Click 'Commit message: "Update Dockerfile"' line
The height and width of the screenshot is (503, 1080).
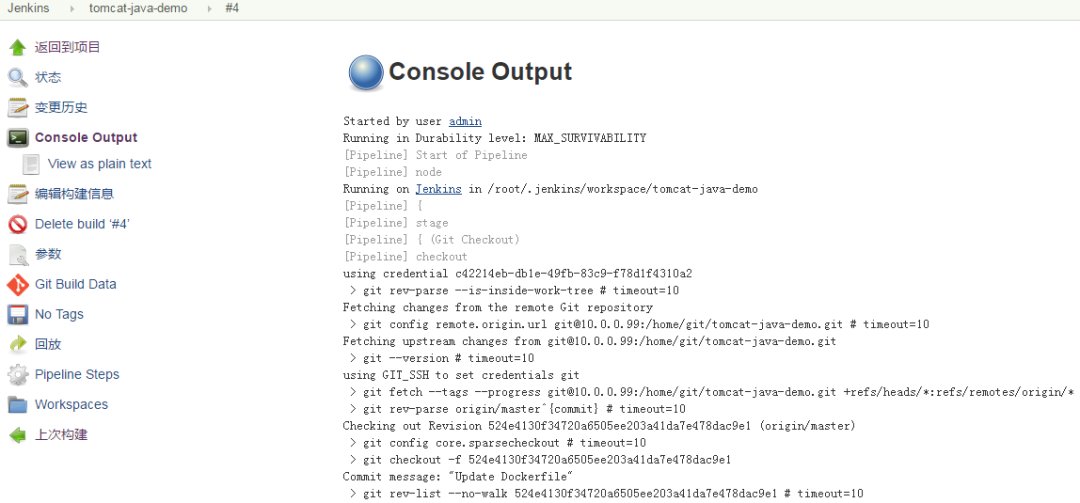click(458, 477)
